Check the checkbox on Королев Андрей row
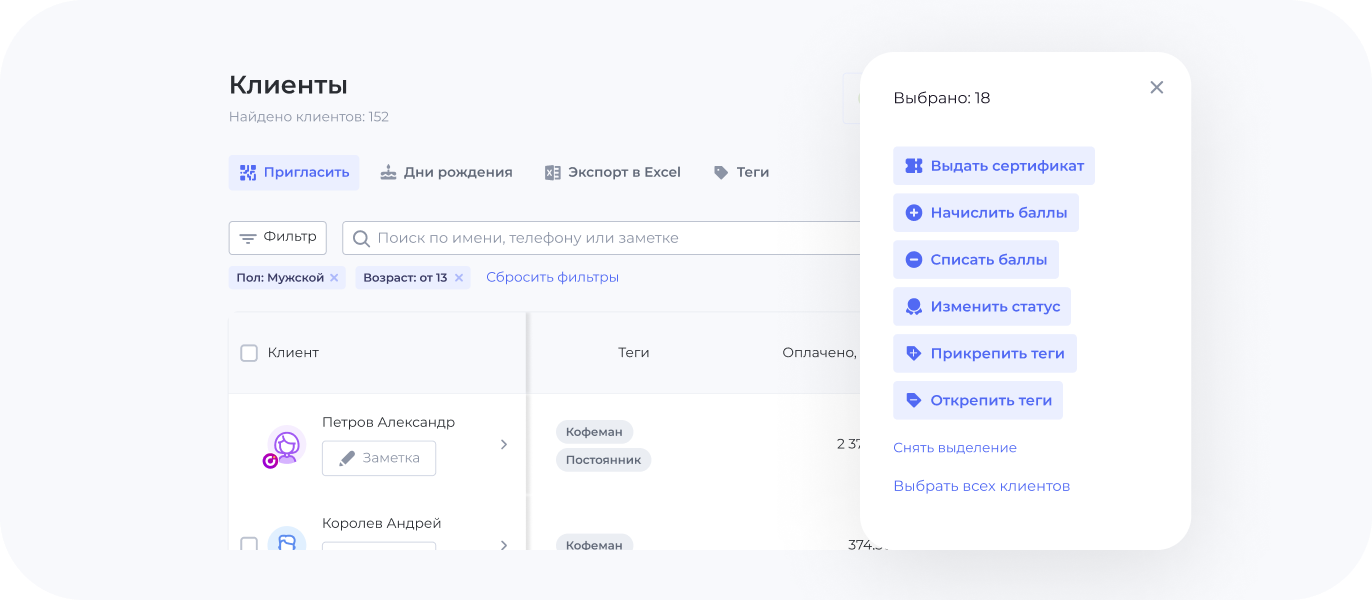Viewport: 1372px width, 600px height. click(x=249, y=545)
